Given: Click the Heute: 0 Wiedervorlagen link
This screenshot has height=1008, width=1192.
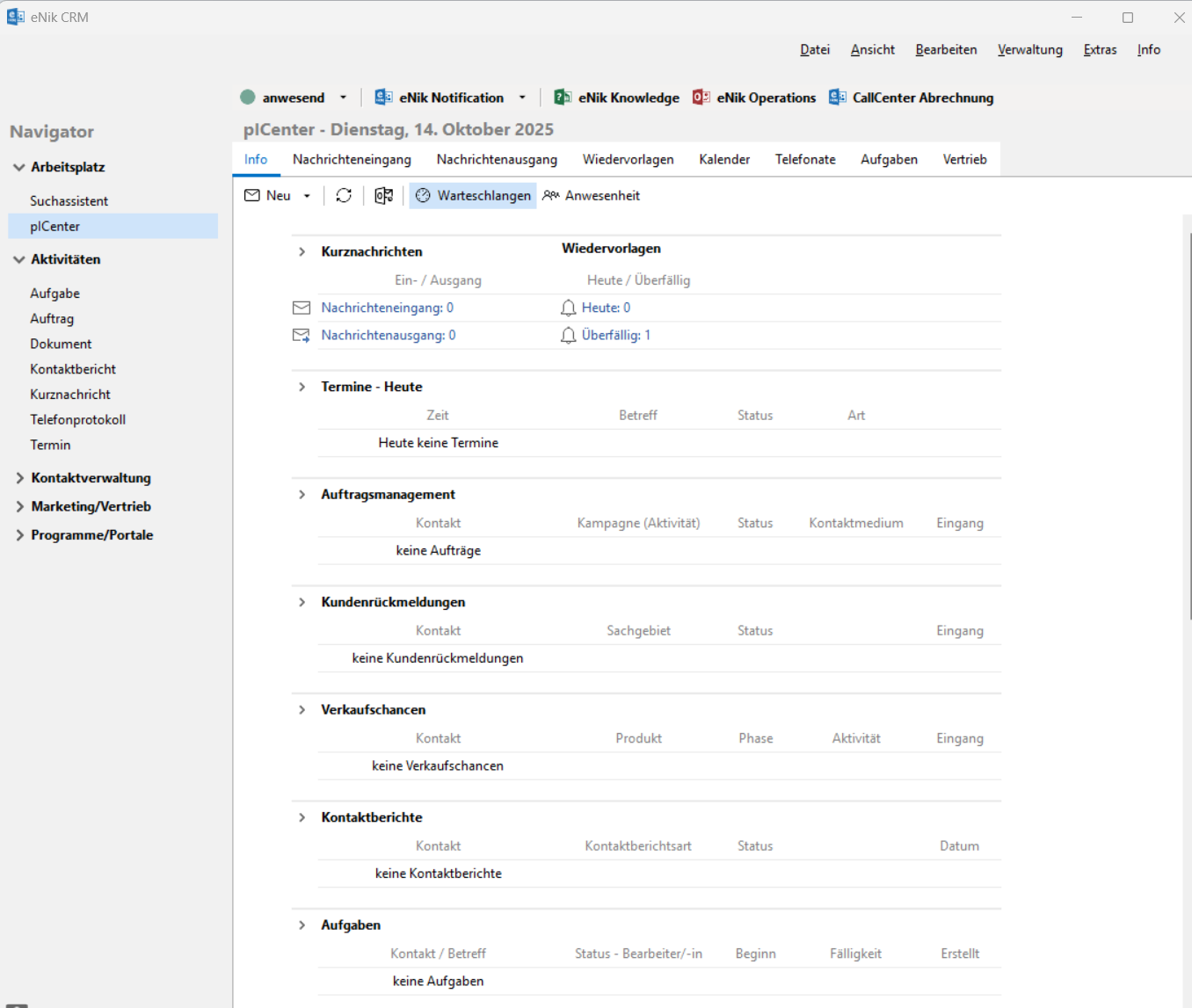Looking at the screenshot, I should 606,308.
